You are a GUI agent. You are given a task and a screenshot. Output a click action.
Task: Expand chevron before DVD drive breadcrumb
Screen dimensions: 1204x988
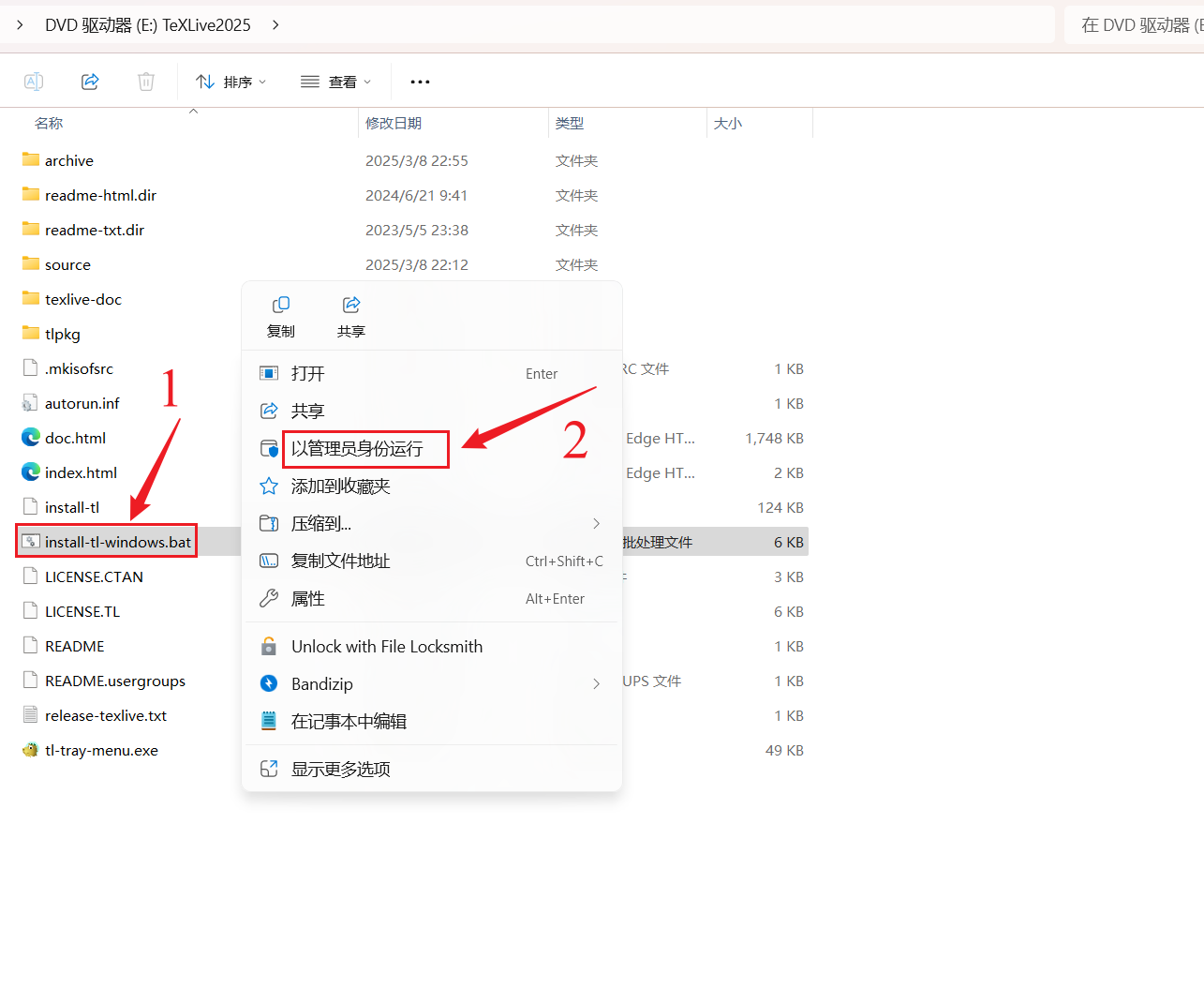20,25
